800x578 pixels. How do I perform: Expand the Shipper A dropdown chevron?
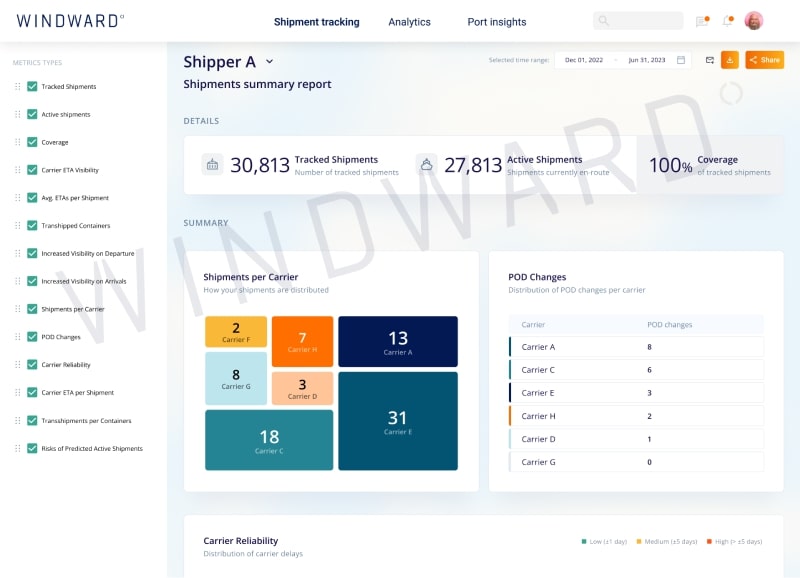[269, 62]
